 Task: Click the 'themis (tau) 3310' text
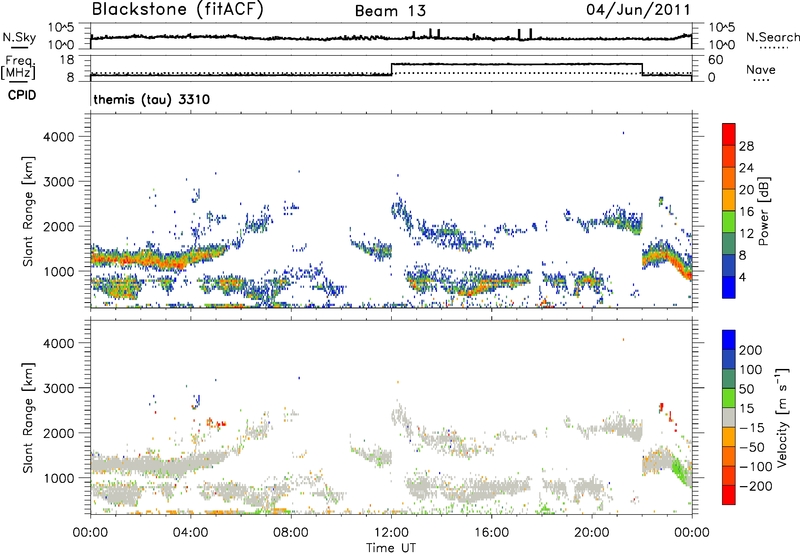click(152, 99)
